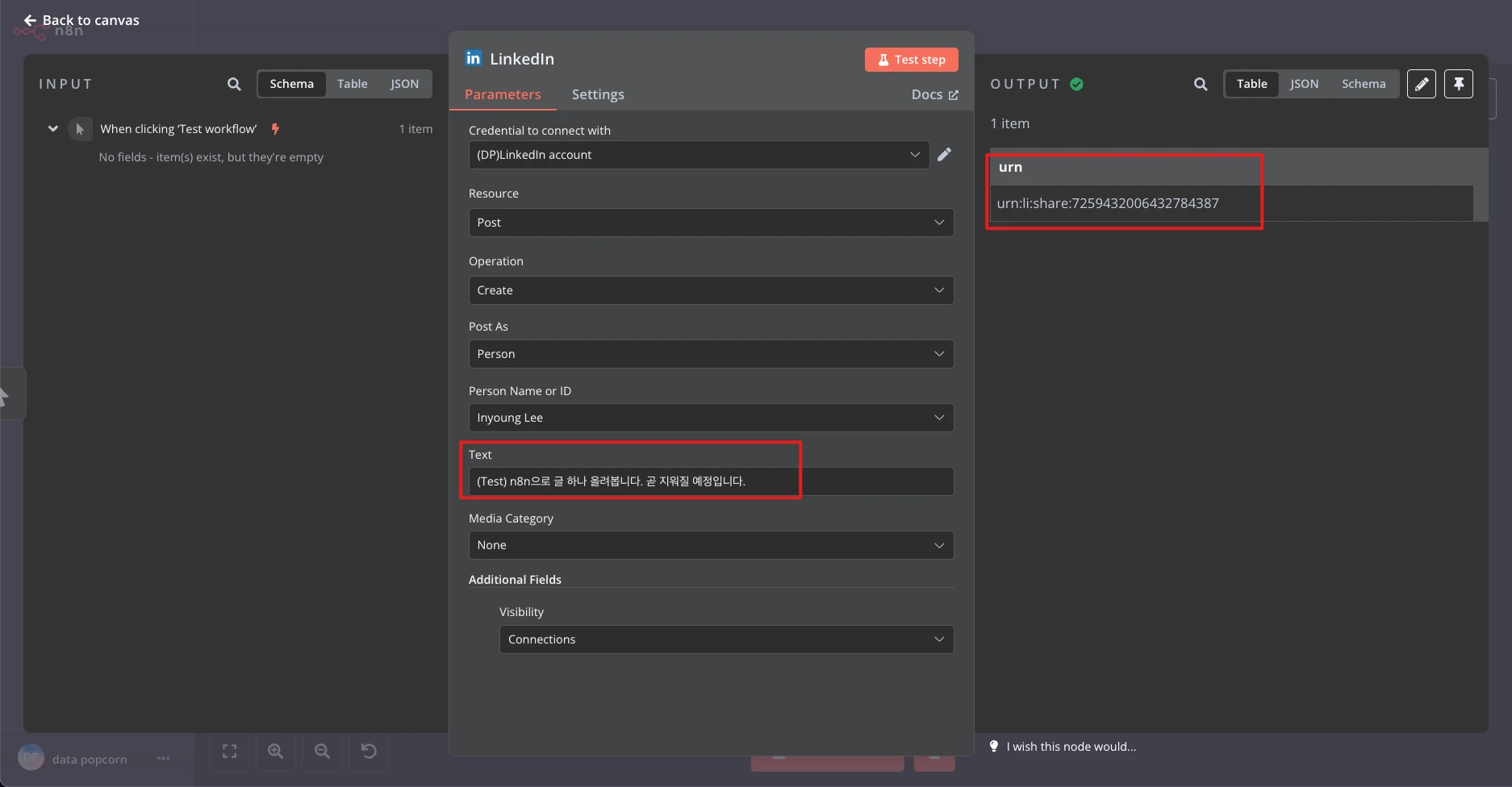1512x787 pixels.
Task: Open the Post As dropdown set to Person
Action: 711,354
